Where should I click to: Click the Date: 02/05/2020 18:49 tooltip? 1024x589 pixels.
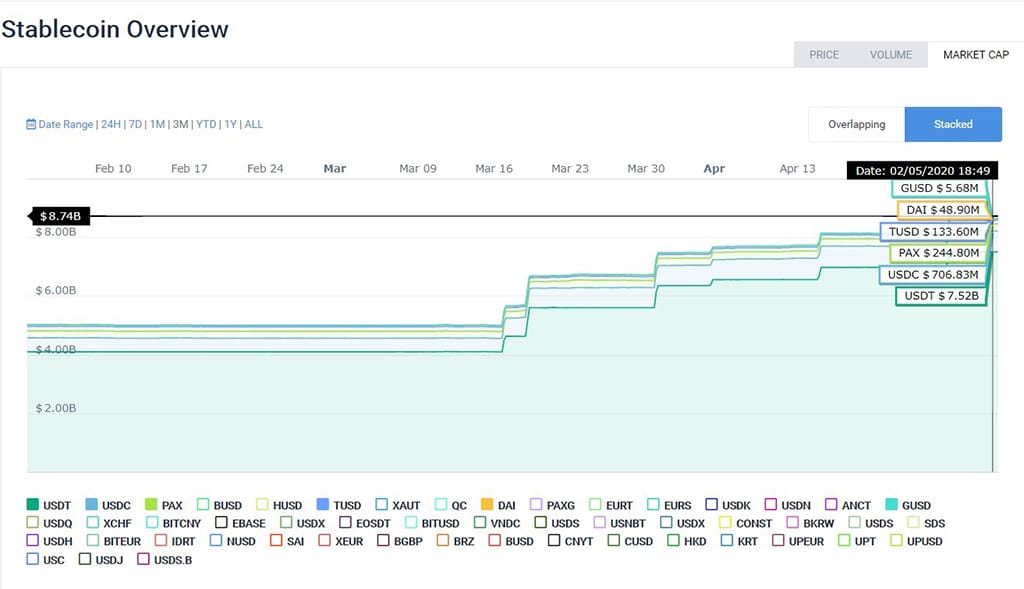pos(923,170)
